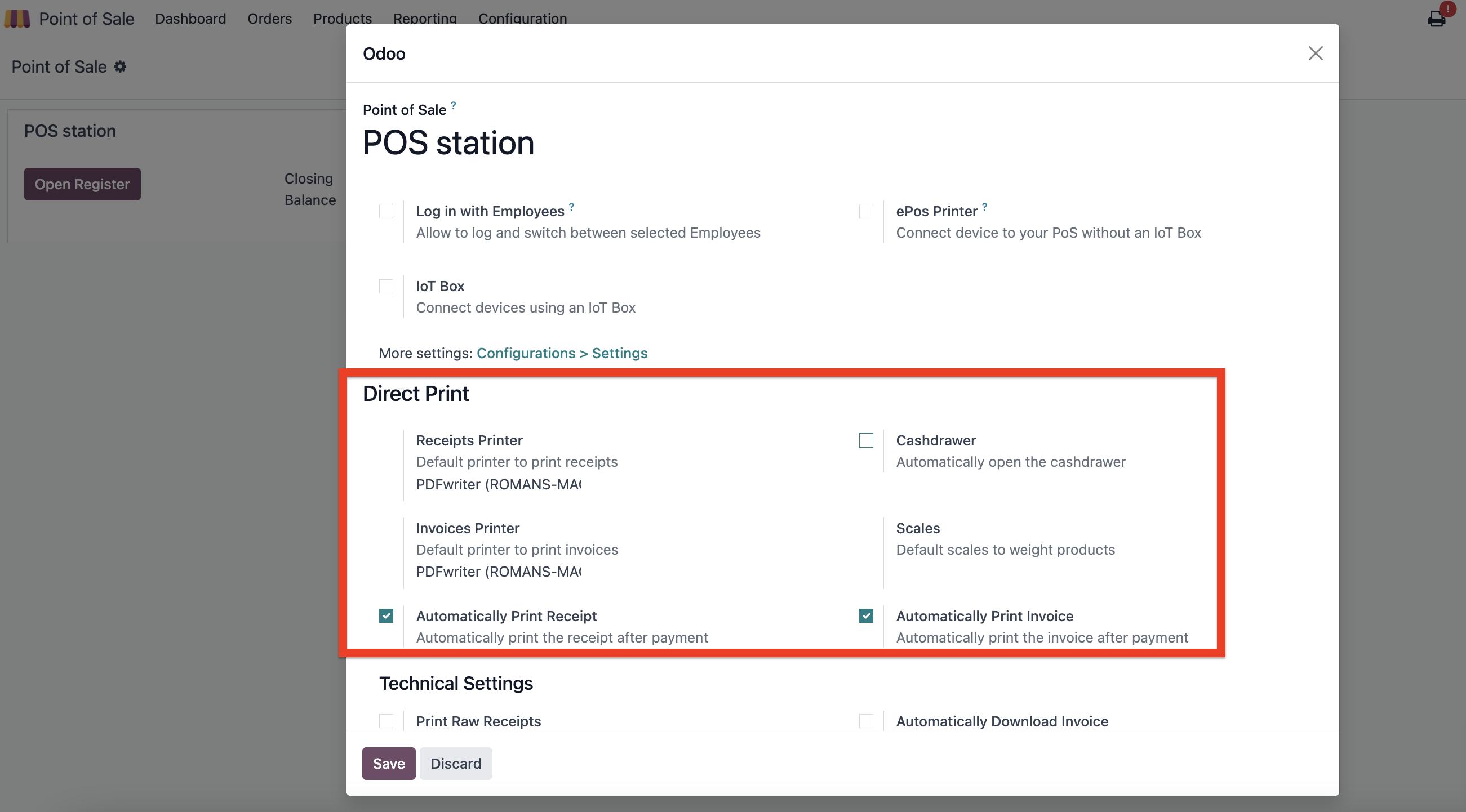
Task: Open the Products menu
Action: tap(343, 18)
